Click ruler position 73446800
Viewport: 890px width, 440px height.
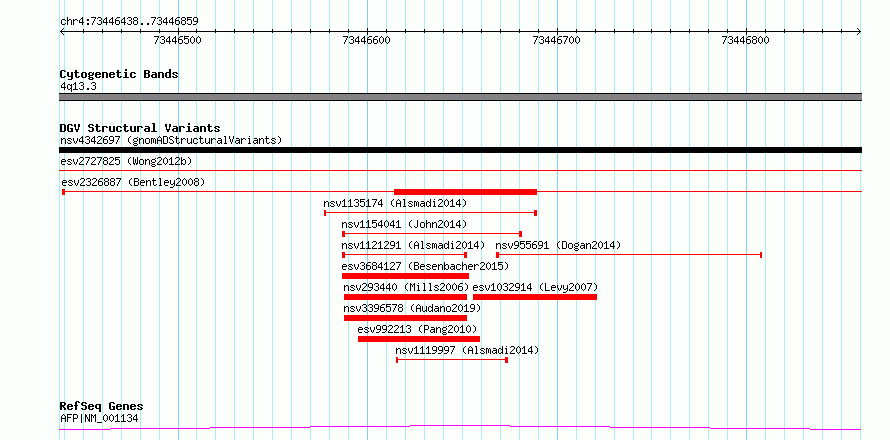click(746, 40)
